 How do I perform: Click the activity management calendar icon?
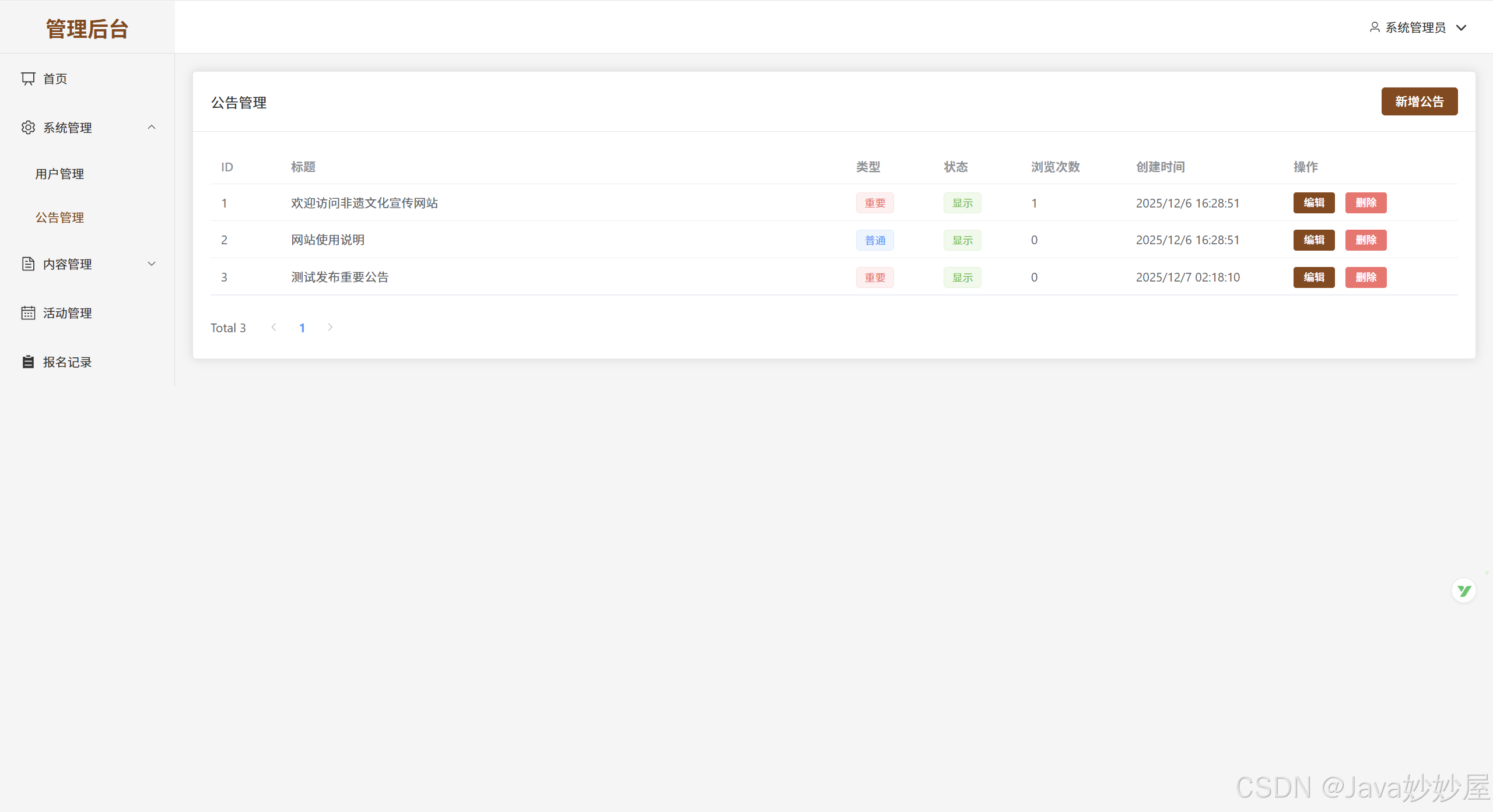coord(28,313)
